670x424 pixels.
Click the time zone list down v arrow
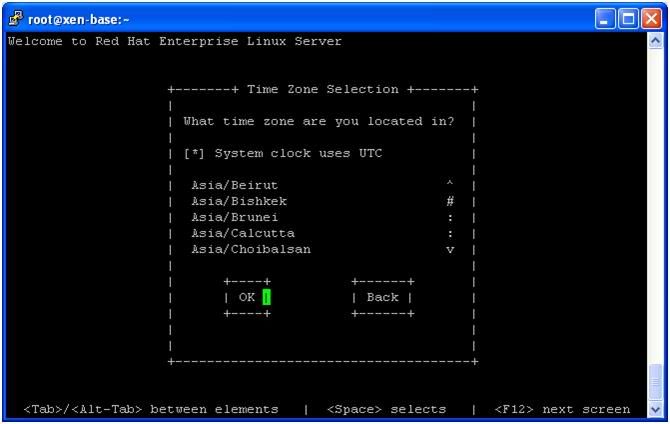click(450, 250)
